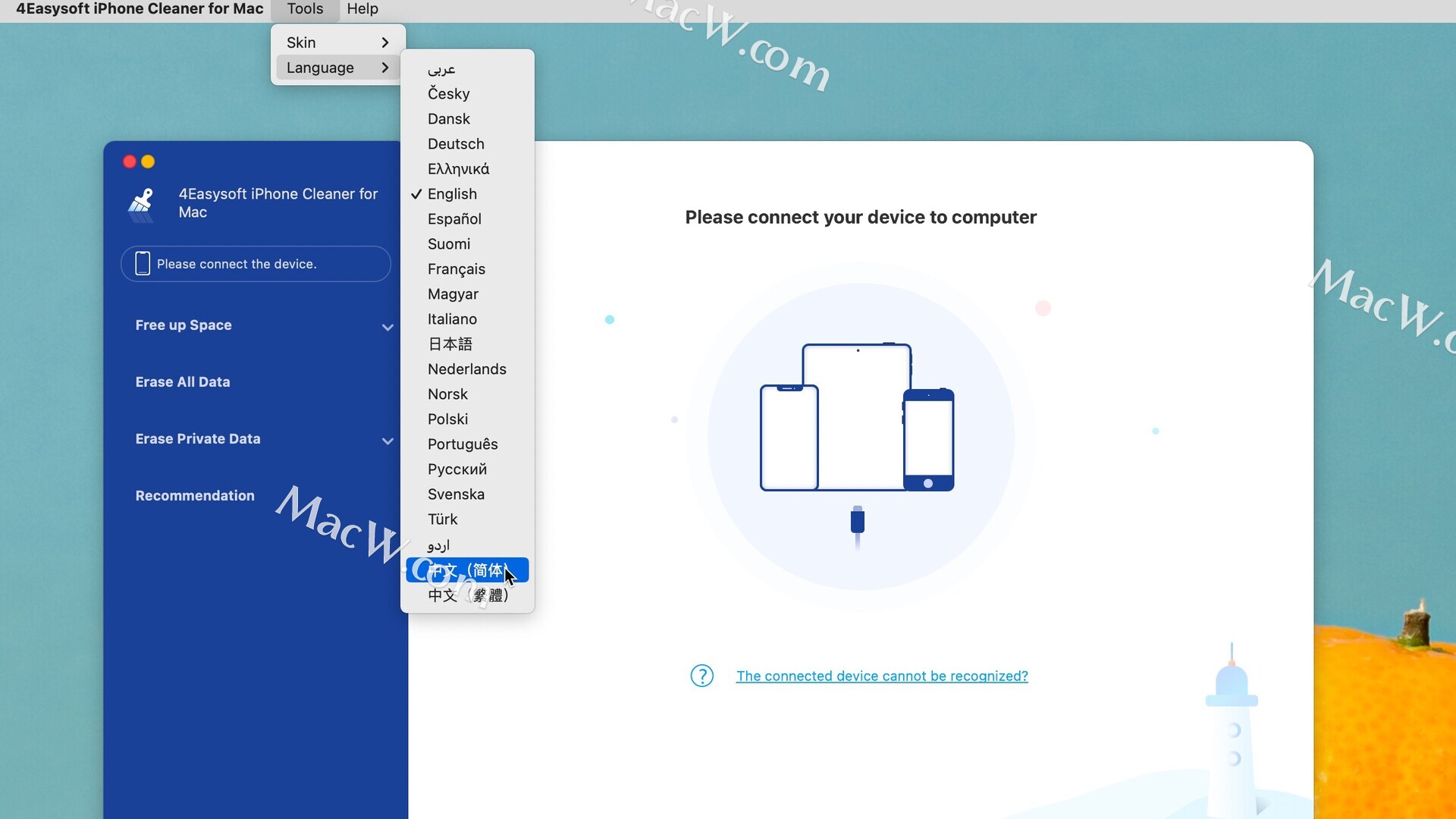Viewport: 1456px width, 819px height.
Task: Choose Polski language
Action: coord(467,419)
